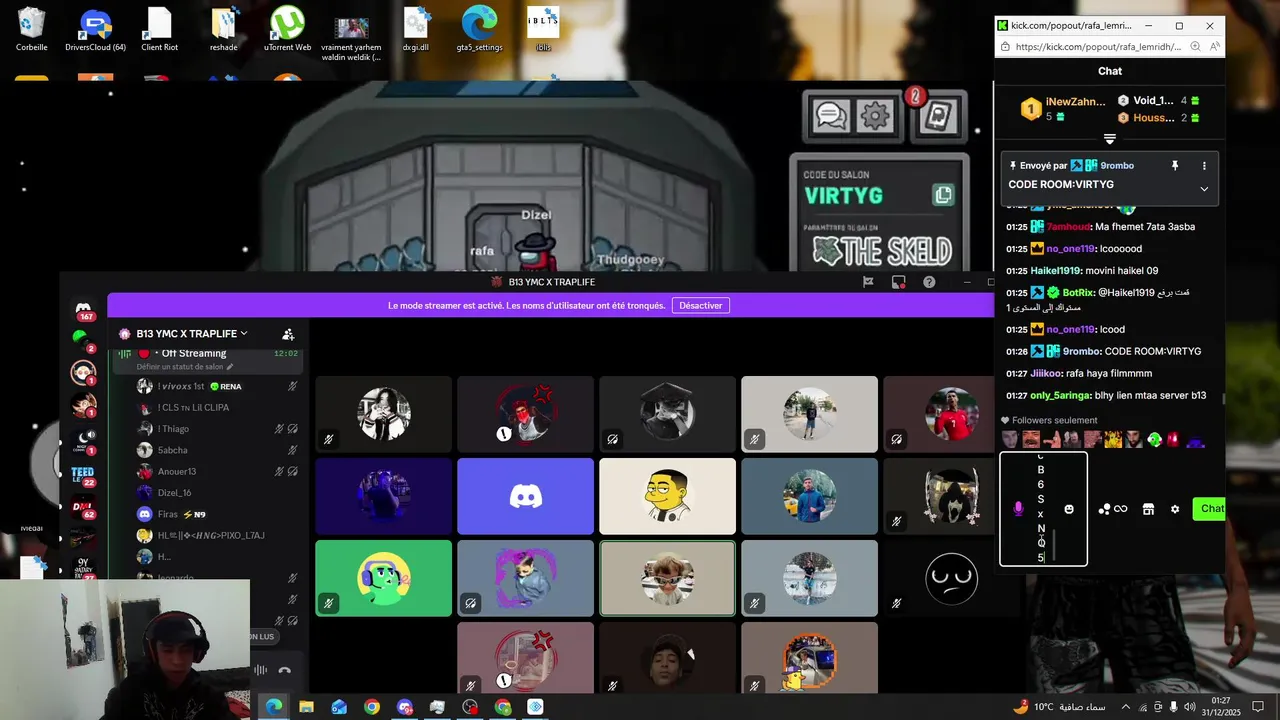The image size is (1280, 720).
Task: Open uTorrent Web desktop shortcut
Action: (x=288, y=29)
